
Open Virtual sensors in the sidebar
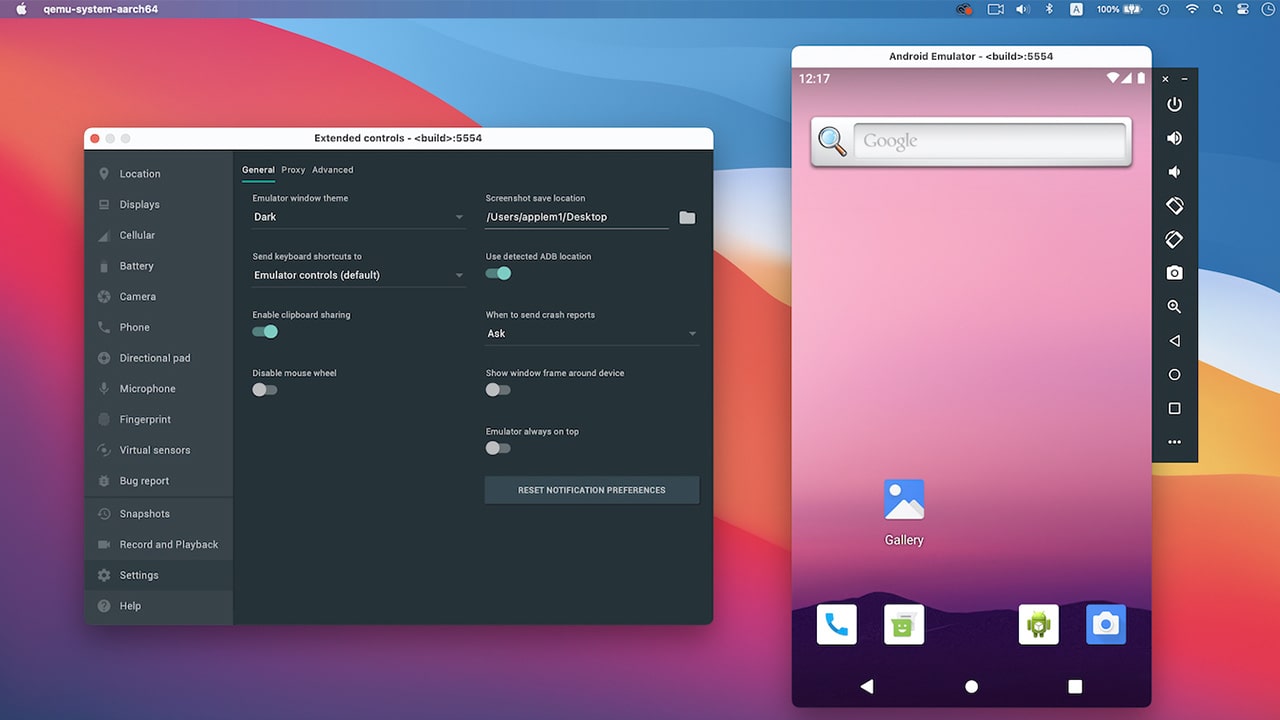pyautogui.click(x=155, y=450)
